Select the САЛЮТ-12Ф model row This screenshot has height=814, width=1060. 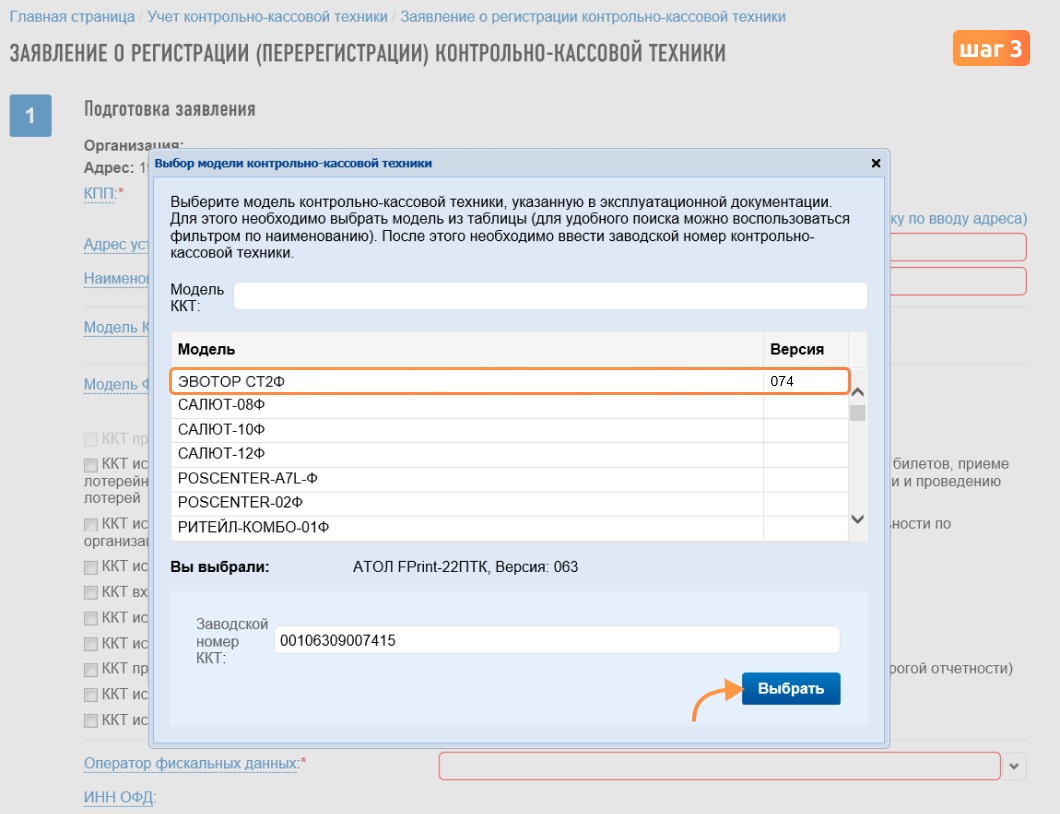pos(510,454)
